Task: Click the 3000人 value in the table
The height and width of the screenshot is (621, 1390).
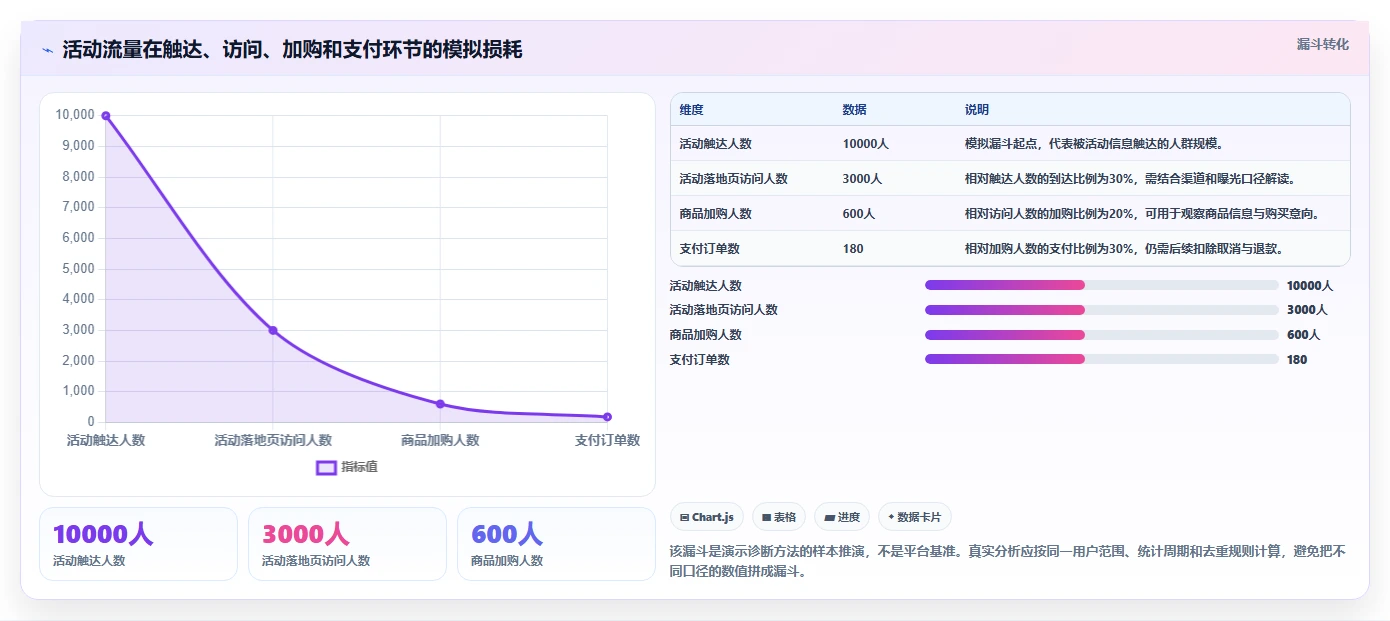Action: pos(862,179)
